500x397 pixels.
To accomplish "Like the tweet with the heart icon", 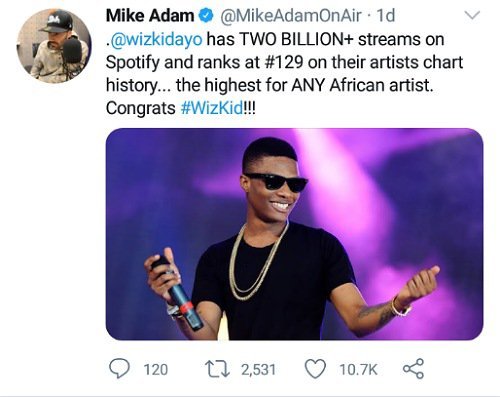I will pos(315,369).
